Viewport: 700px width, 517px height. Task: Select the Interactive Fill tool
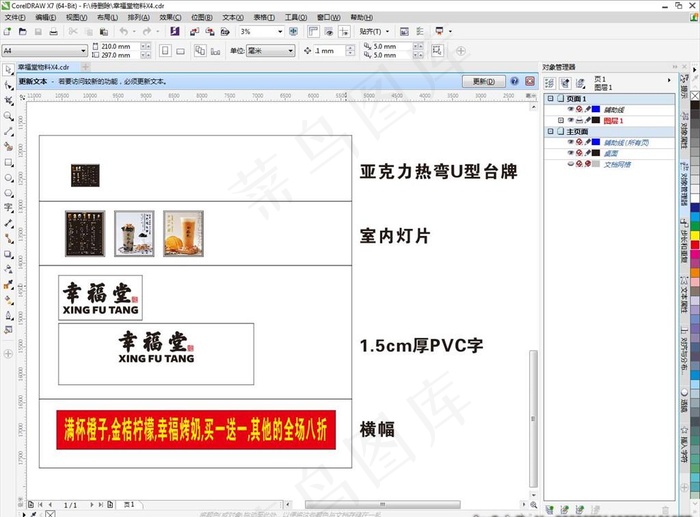[8, 300]
